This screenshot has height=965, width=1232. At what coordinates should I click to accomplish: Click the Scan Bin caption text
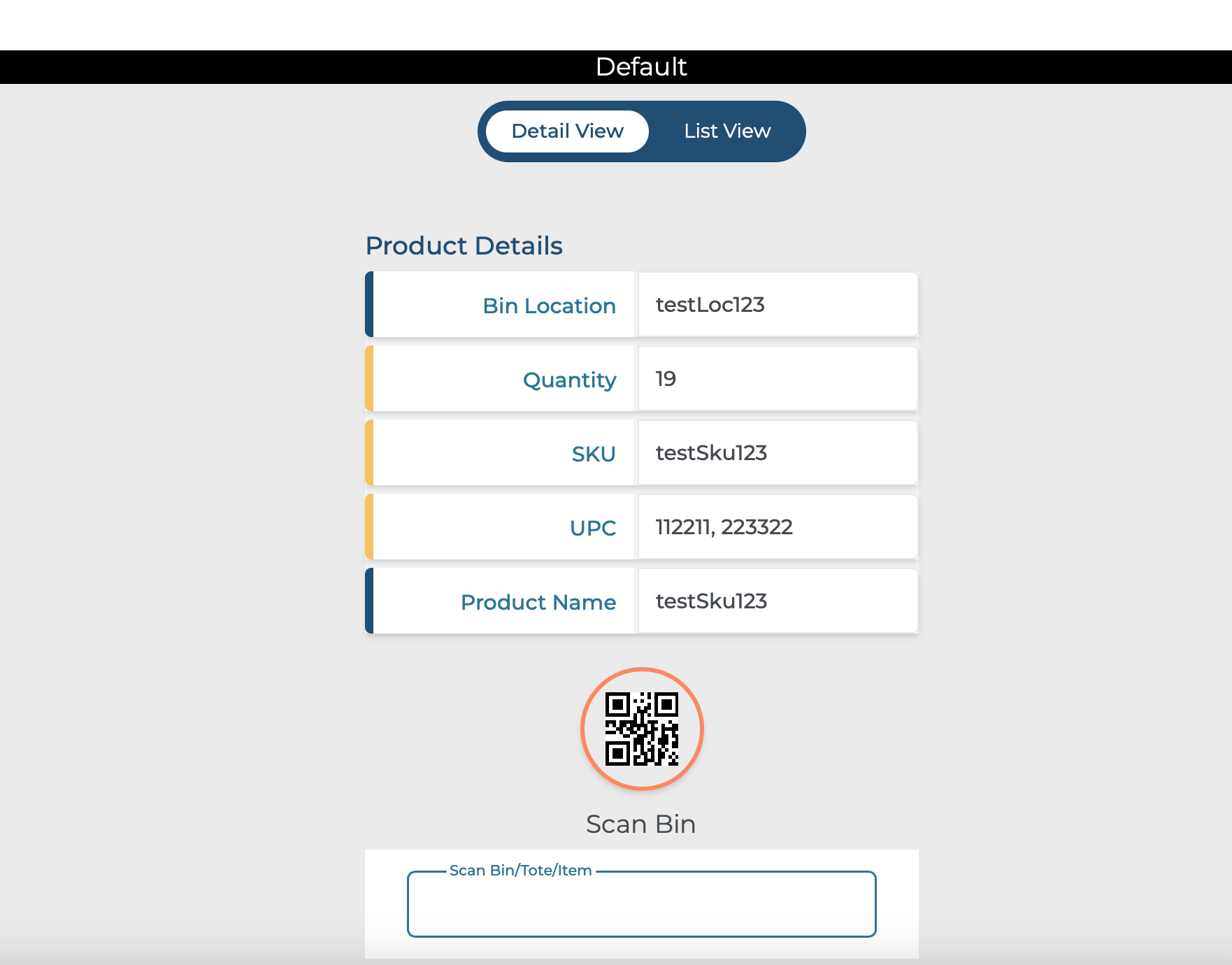[x=640, y=824]
